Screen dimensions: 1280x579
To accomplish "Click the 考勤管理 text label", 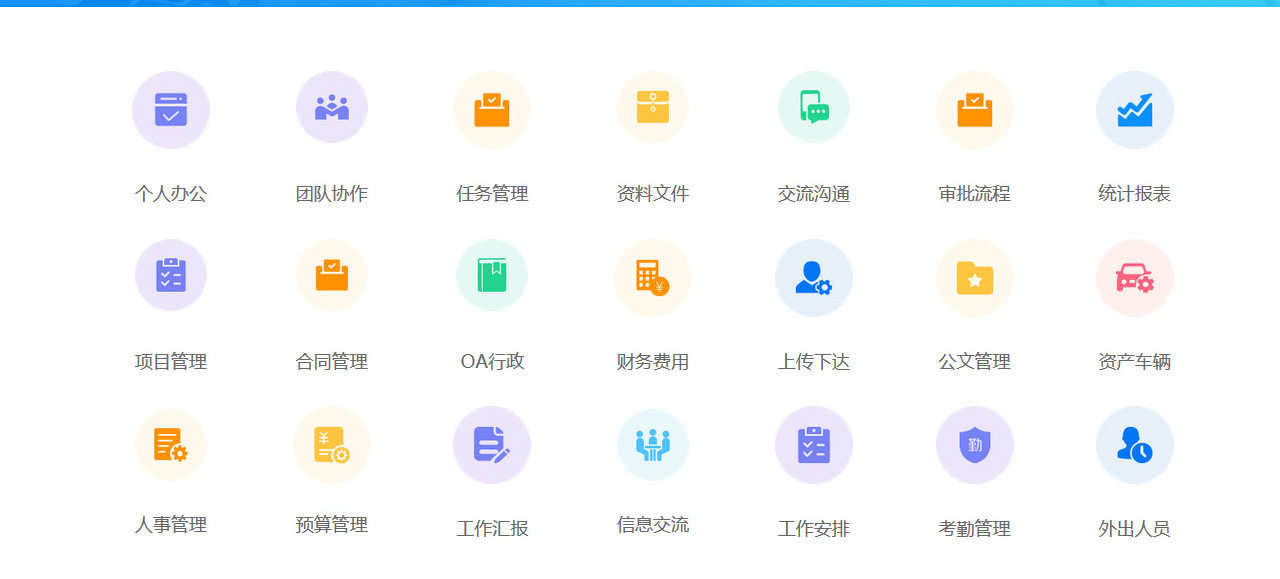I will tap(975, 529).
